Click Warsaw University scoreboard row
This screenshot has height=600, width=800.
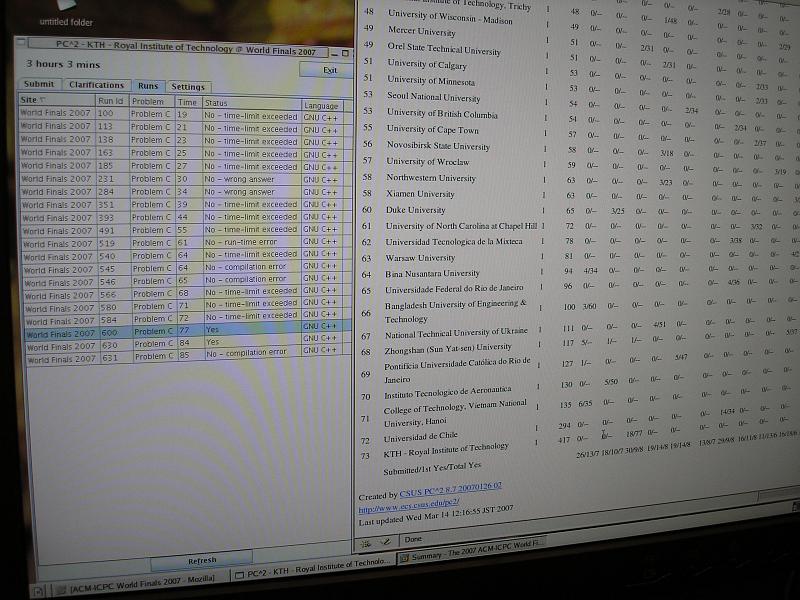[x=579, y=257]
